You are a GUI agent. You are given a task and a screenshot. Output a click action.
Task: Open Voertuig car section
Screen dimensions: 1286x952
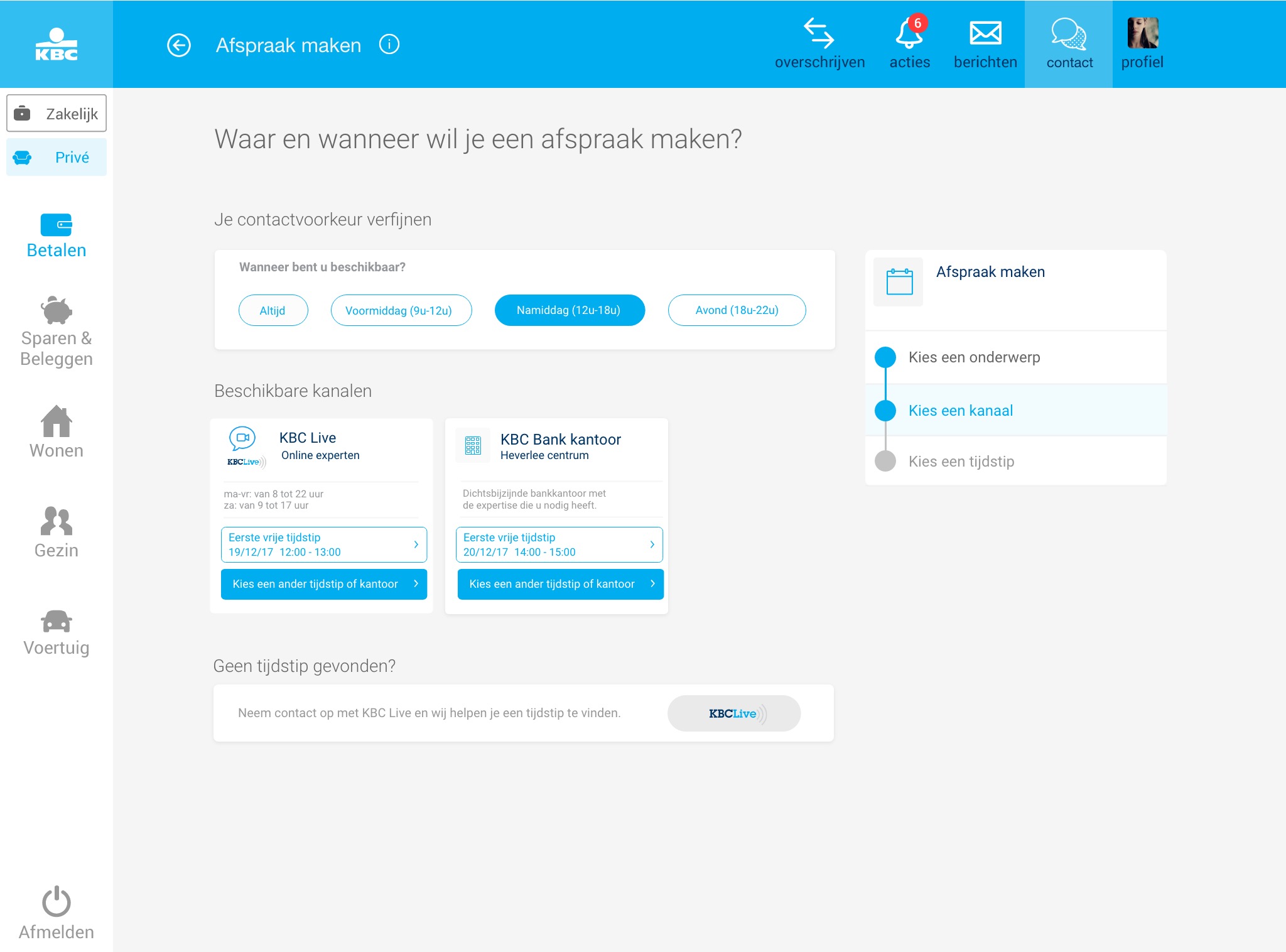pos(57,633)
